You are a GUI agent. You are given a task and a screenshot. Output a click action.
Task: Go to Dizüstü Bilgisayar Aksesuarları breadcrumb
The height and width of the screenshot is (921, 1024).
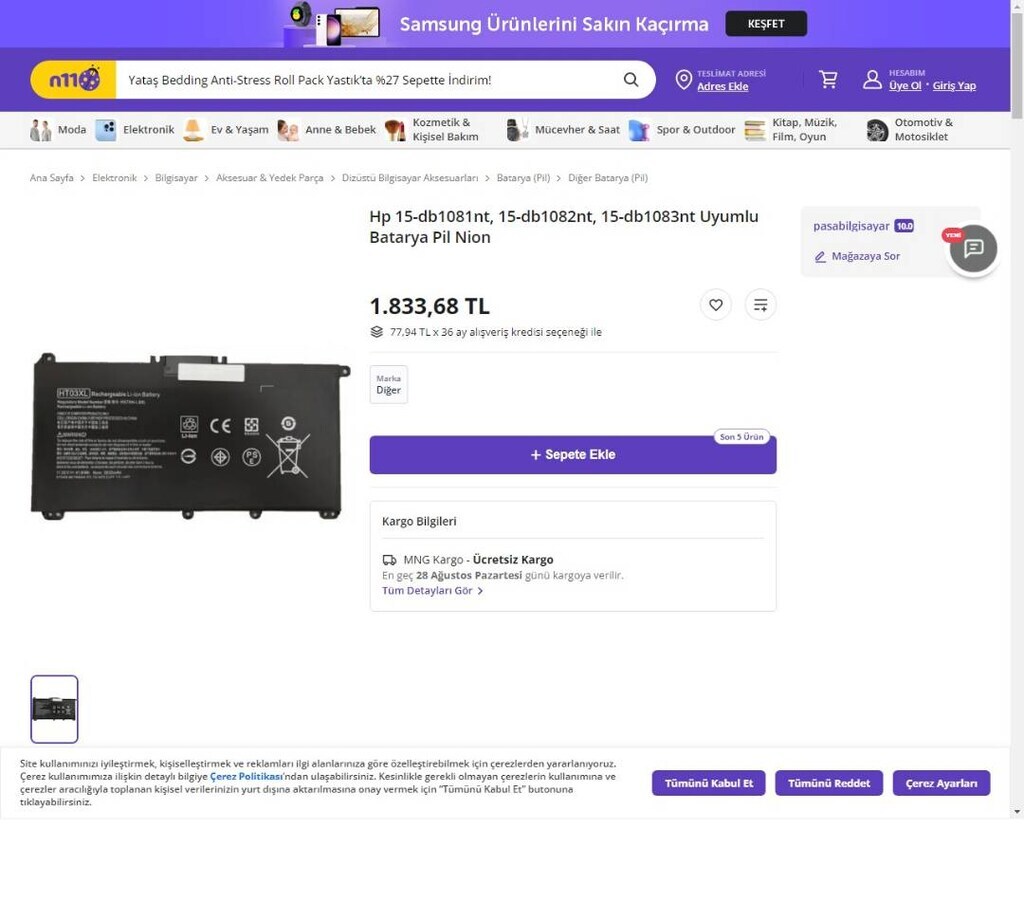pos(410,178)
